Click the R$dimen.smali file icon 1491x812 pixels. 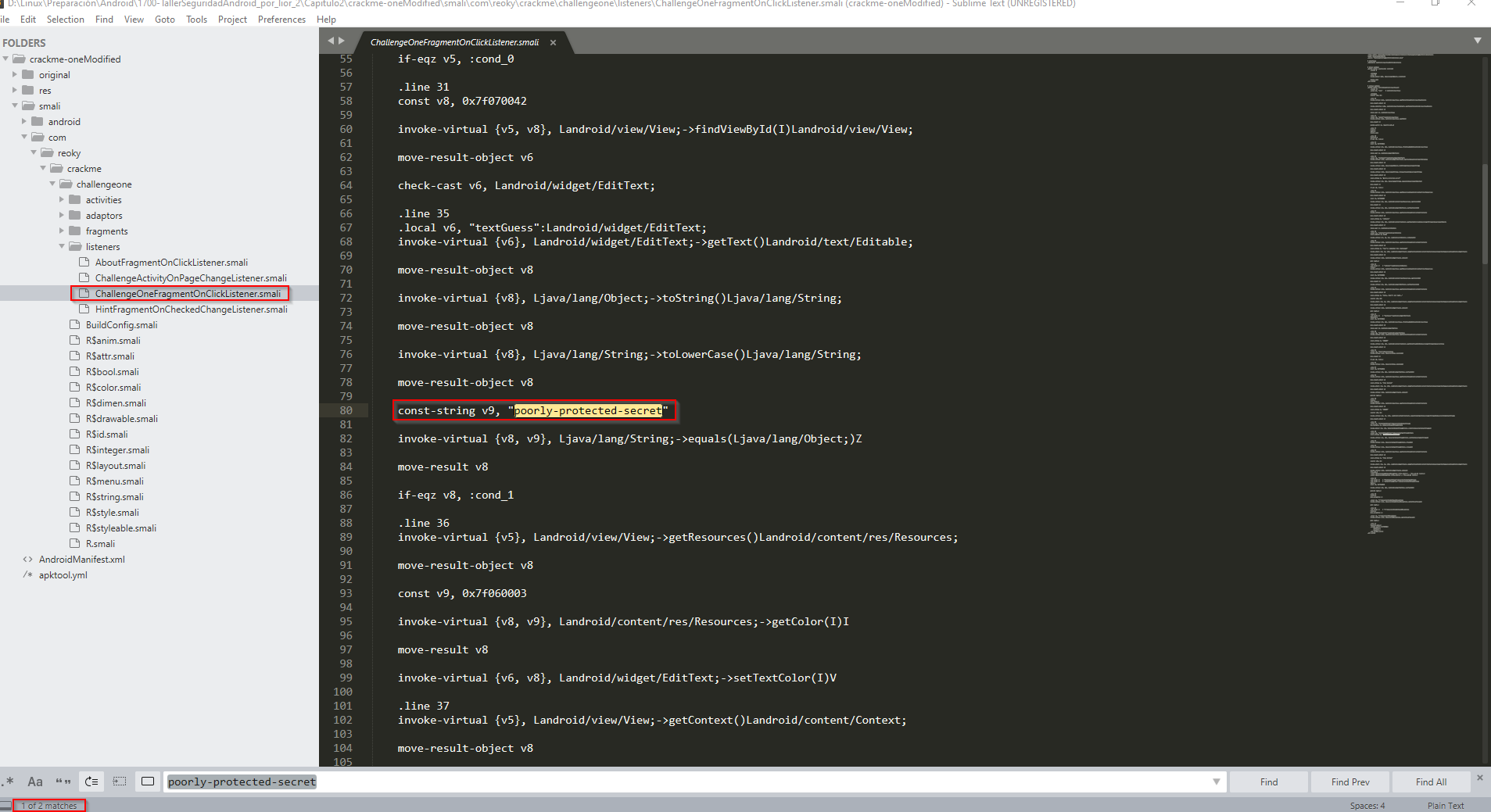(75, 402)
